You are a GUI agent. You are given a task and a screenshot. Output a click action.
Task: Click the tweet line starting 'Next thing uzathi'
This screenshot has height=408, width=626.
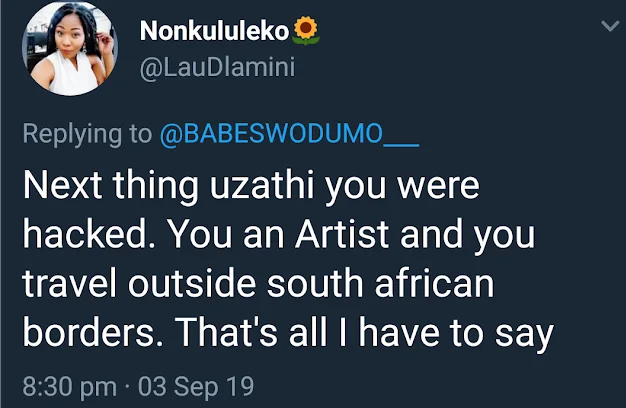[251, 186]
